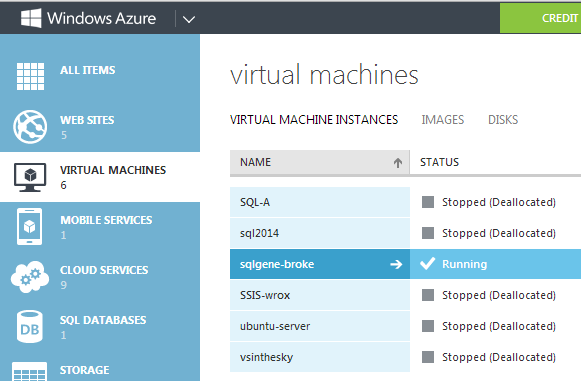The width and height of the screenshot is (581, 381).
Task: Click the green CREDIT button
Action: (541, 18)
